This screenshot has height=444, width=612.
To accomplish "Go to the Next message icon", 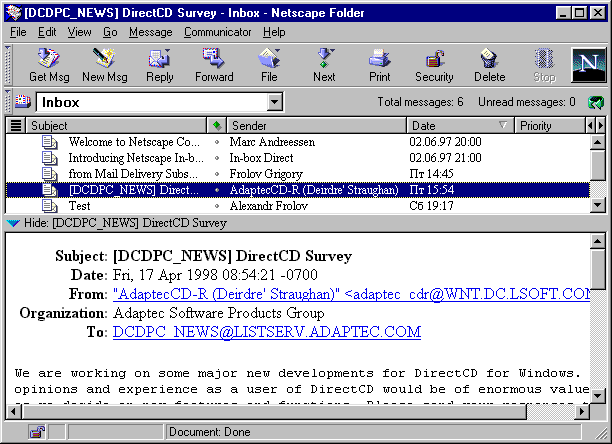I will pos(325,59).
